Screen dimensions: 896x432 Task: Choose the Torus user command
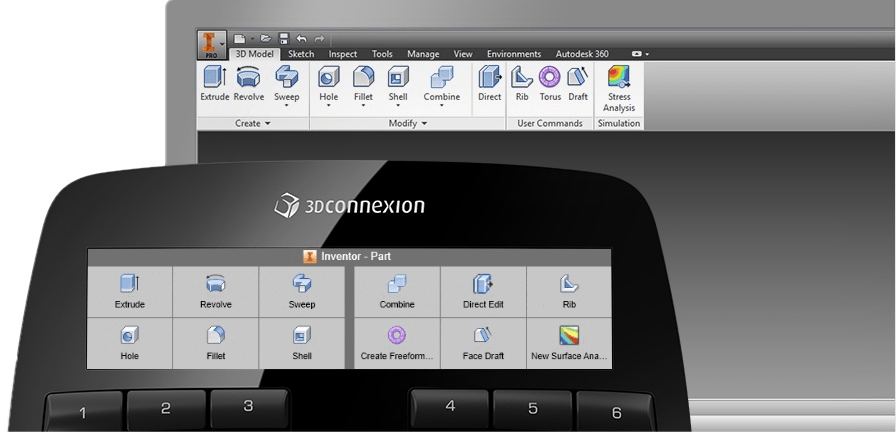550,83
